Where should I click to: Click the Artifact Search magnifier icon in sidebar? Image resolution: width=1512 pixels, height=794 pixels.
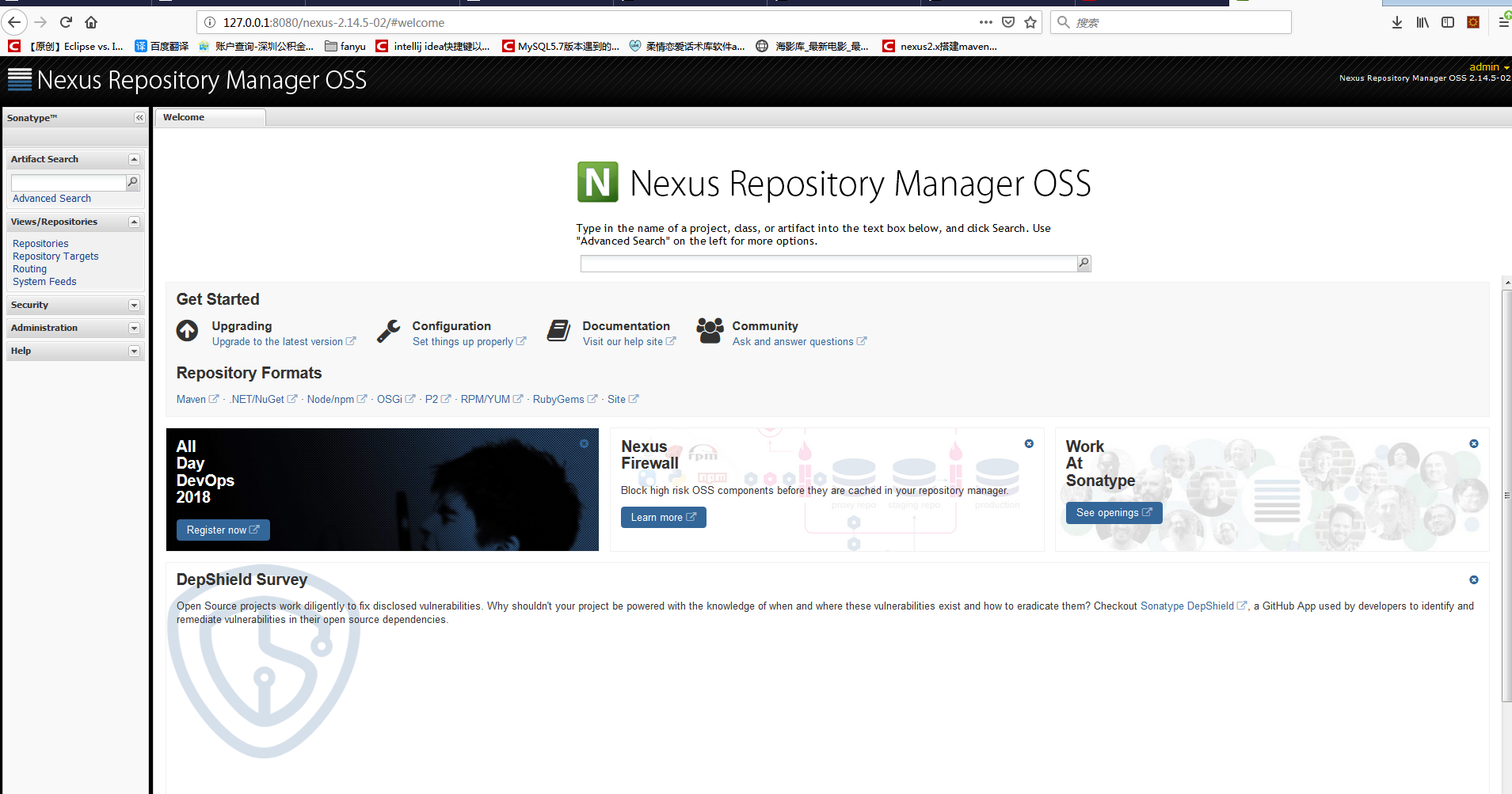click(x=133, y=183)
